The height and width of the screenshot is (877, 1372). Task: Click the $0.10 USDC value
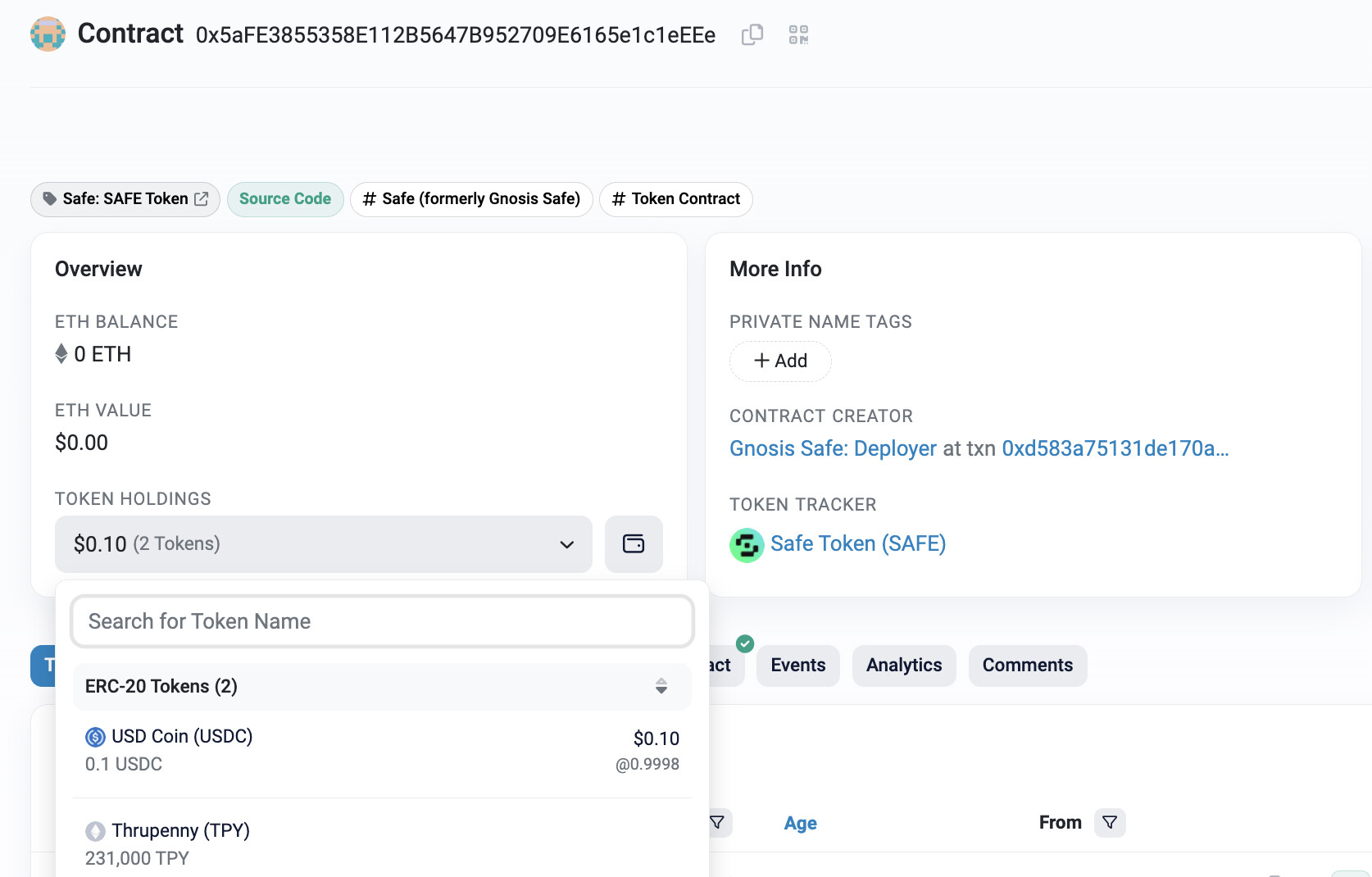(x=656, y=738)
